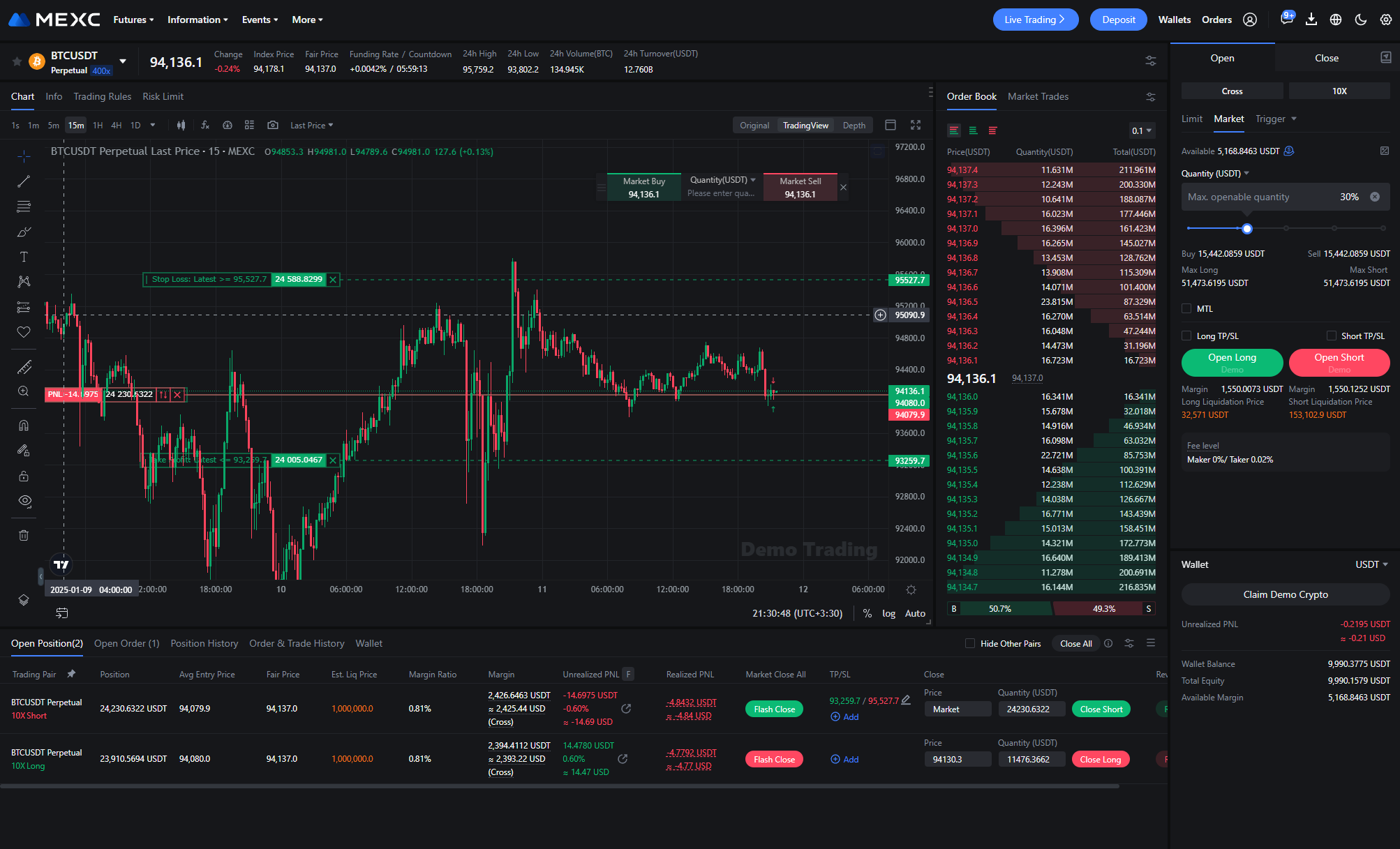This screenshot has width=1400, height=849.
Task: Select the text annotation tool
Action: 24,257
